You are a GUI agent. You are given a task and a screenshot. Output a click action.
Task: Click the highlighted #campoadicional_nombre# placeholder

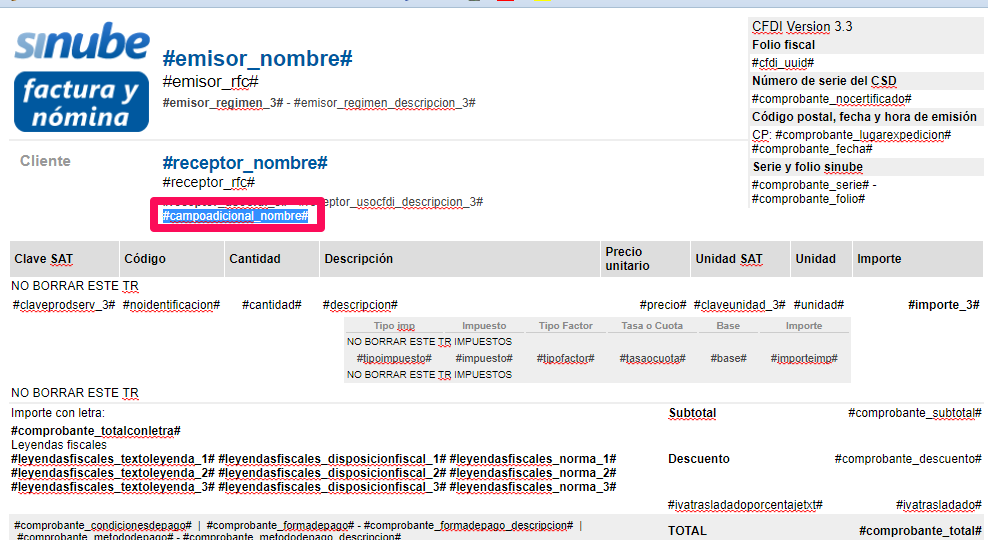[x=235, y=216]
